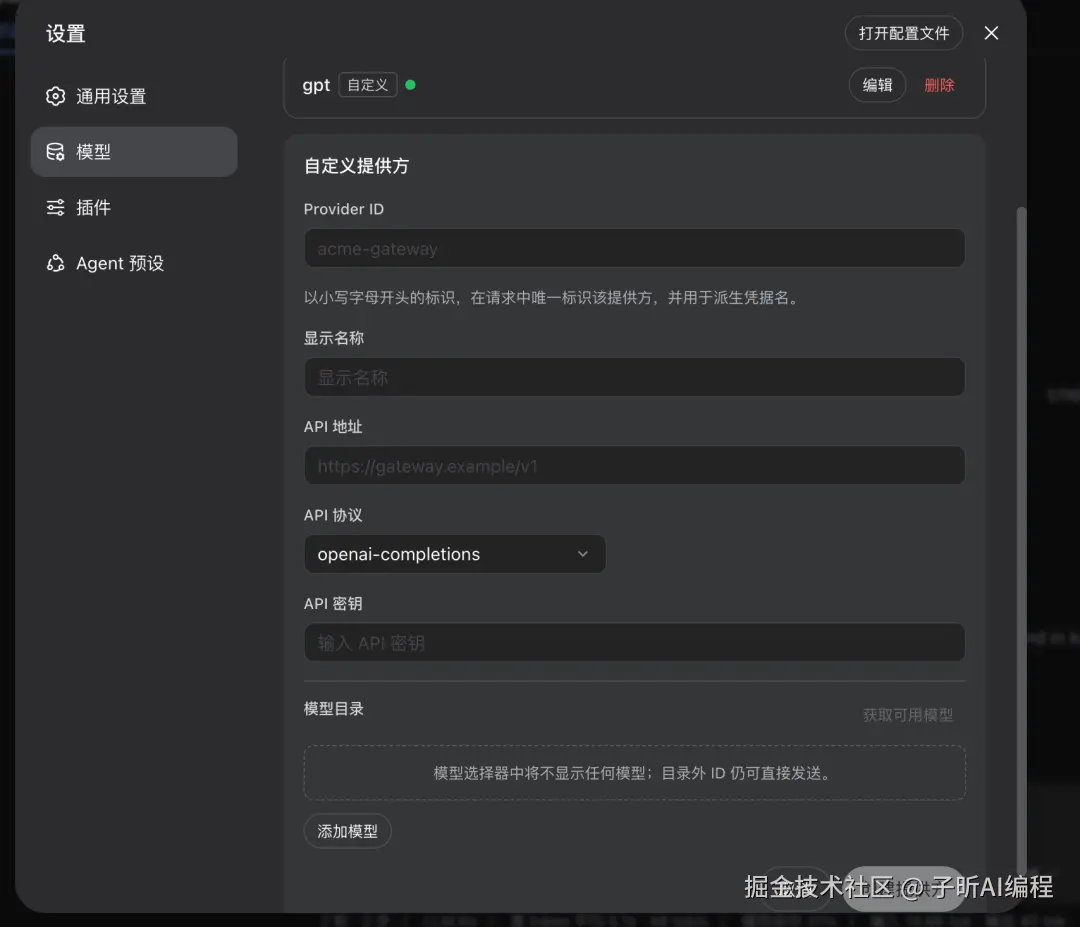
Task: Click the 打开配置文件 button
Action: (x=904, y=33)
